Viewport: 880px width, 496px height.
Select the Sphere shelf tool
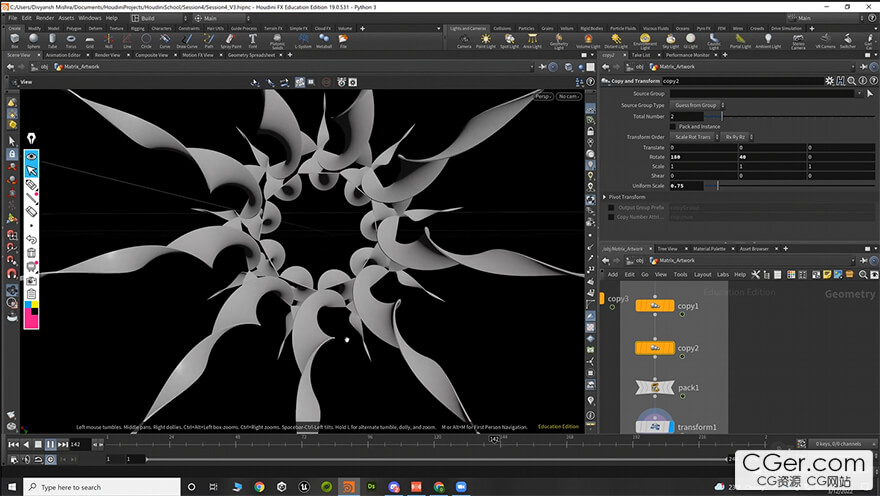[34, 40]
